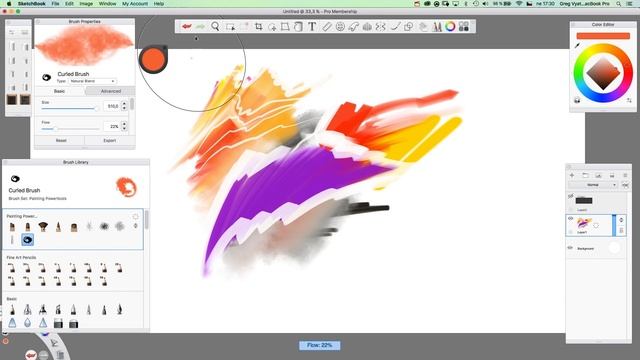
Task: Select the Zoom magnifier tool
Action: point(215,27)
